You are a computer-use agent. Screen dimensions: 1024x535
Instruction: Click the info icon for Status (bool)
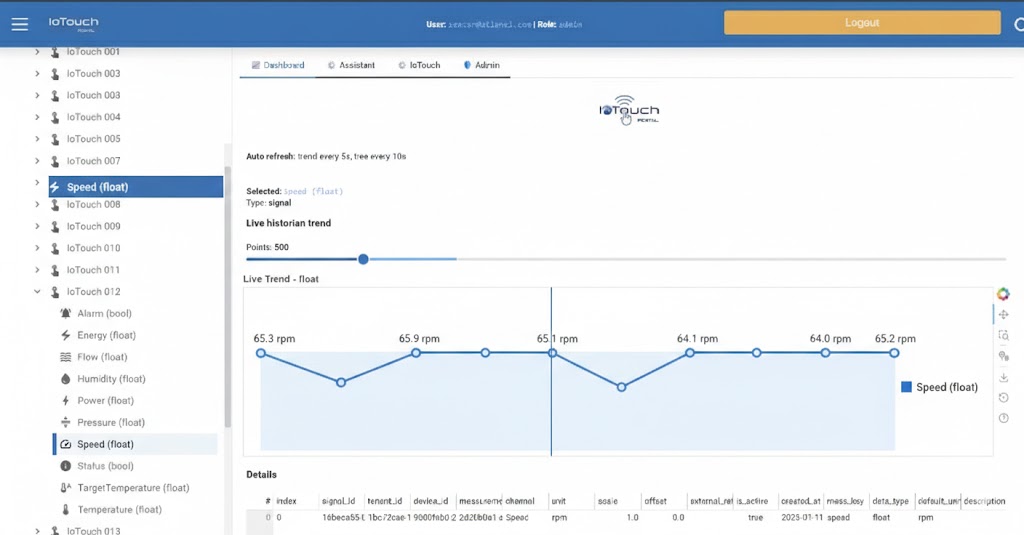click(65, 466)
